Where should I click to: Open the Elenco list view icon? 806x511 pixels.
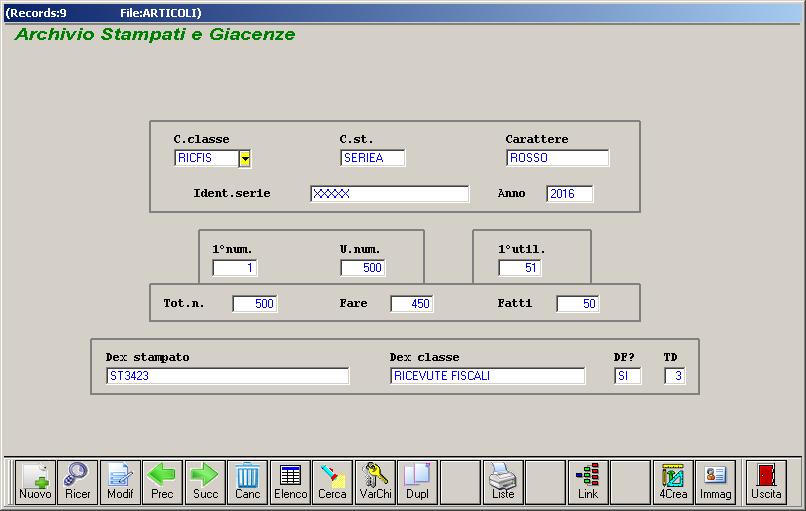click(290, 481)
